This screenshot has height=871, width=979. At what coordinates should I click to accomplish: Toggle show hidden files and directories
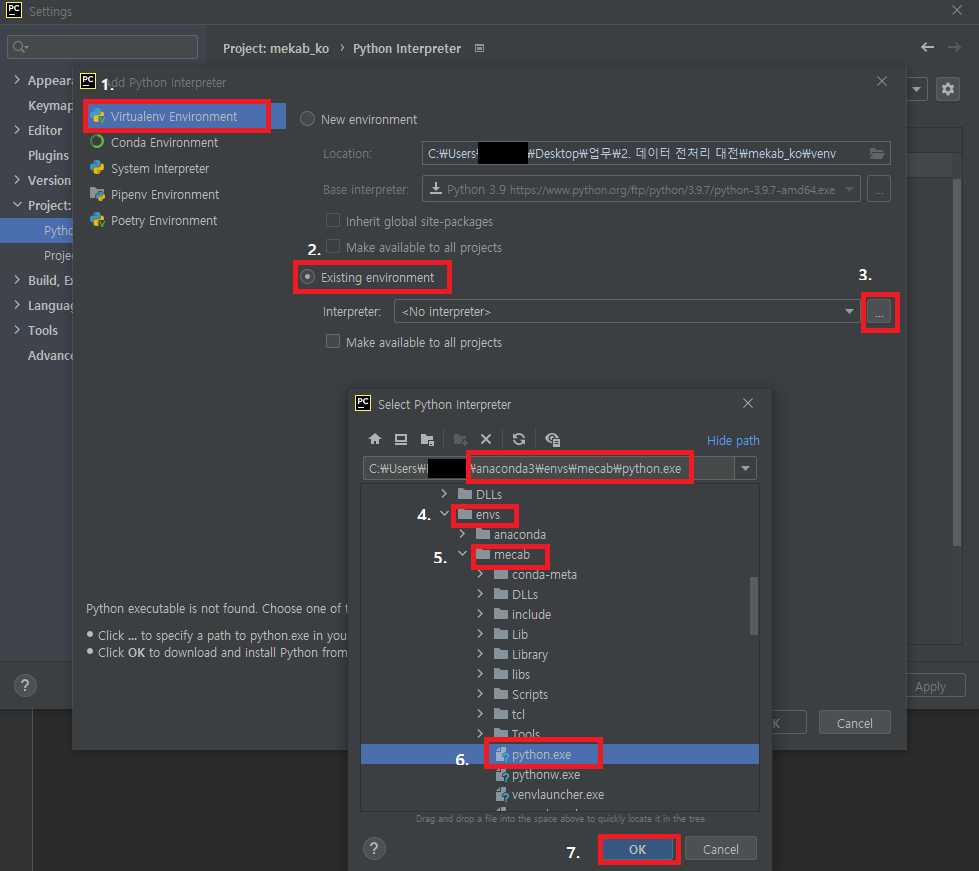pos(553,440)
